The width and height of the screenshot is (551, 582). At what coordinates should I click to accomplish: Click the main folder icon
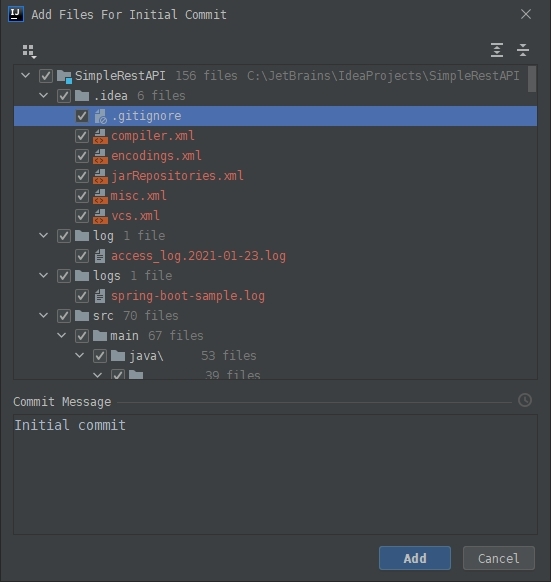pos(100,336)
